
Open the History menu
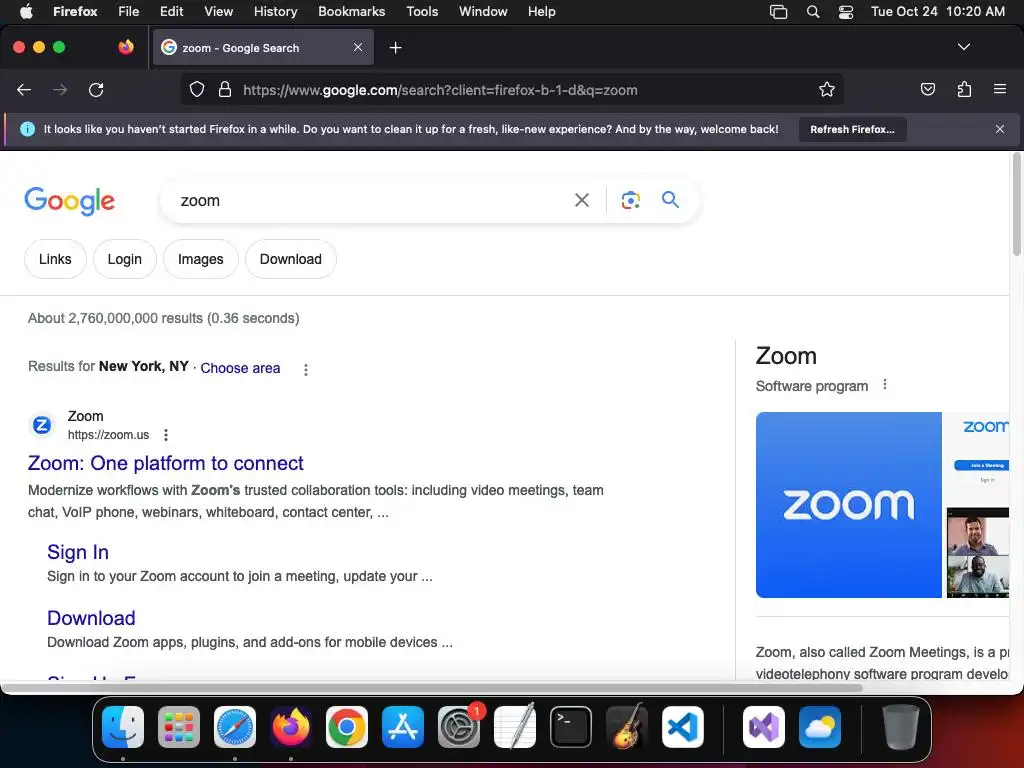(x=276, y=12)
